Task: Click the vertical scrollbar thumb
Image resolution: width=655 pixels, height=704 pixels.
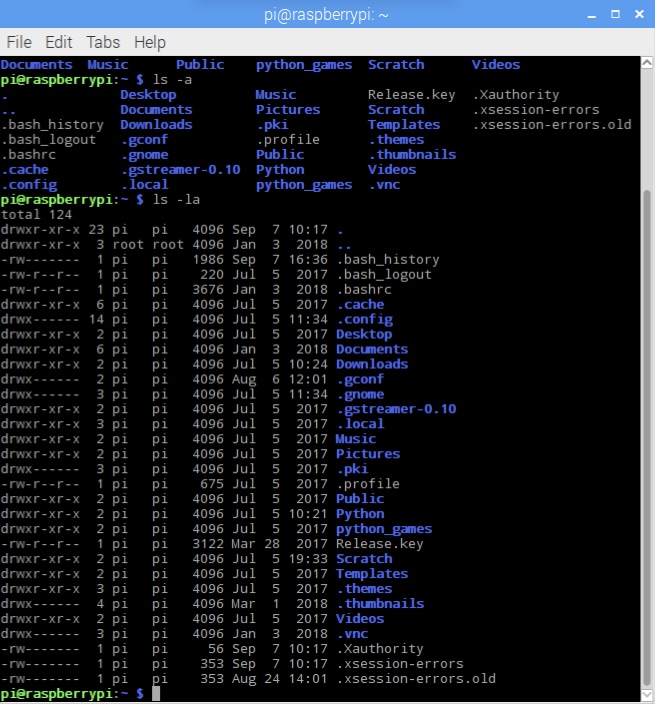Action: point(646,430)
